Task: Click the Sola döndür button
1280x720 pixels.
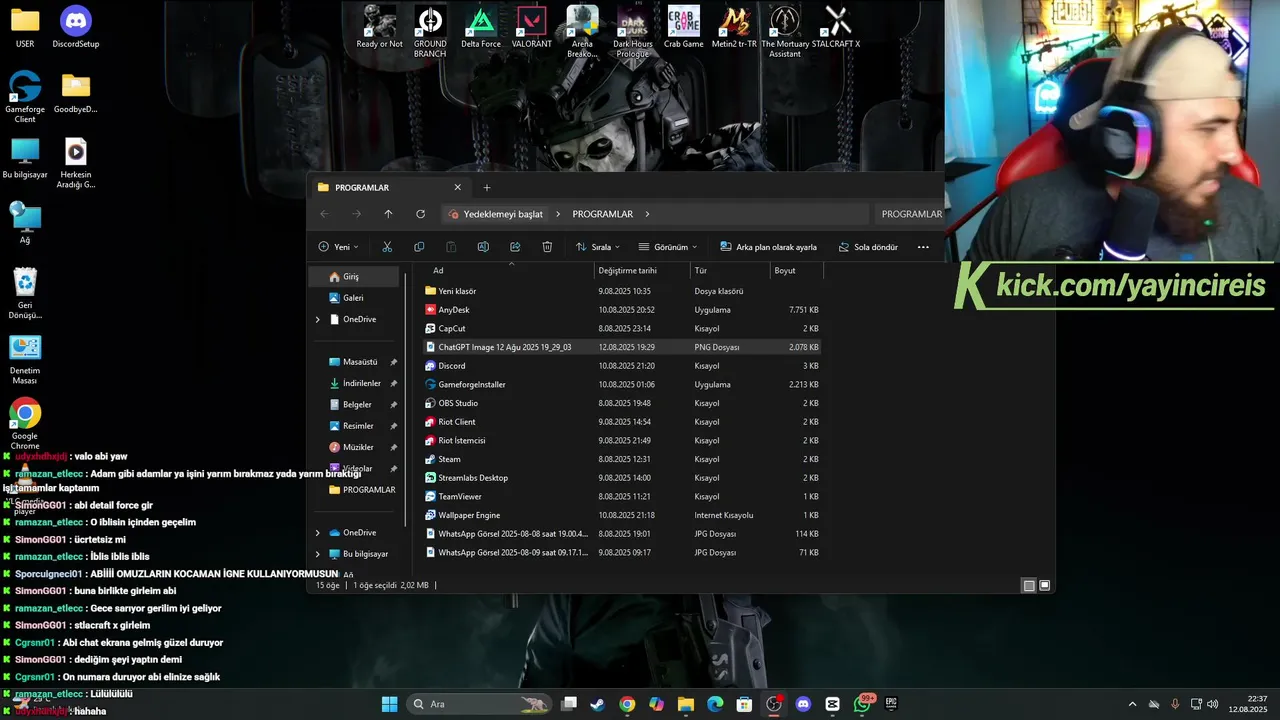Action: 867,247
